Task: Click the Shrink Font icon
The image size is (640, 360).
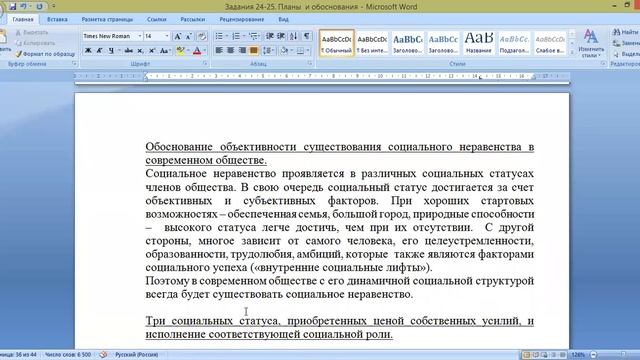Action: pos(189,36)
